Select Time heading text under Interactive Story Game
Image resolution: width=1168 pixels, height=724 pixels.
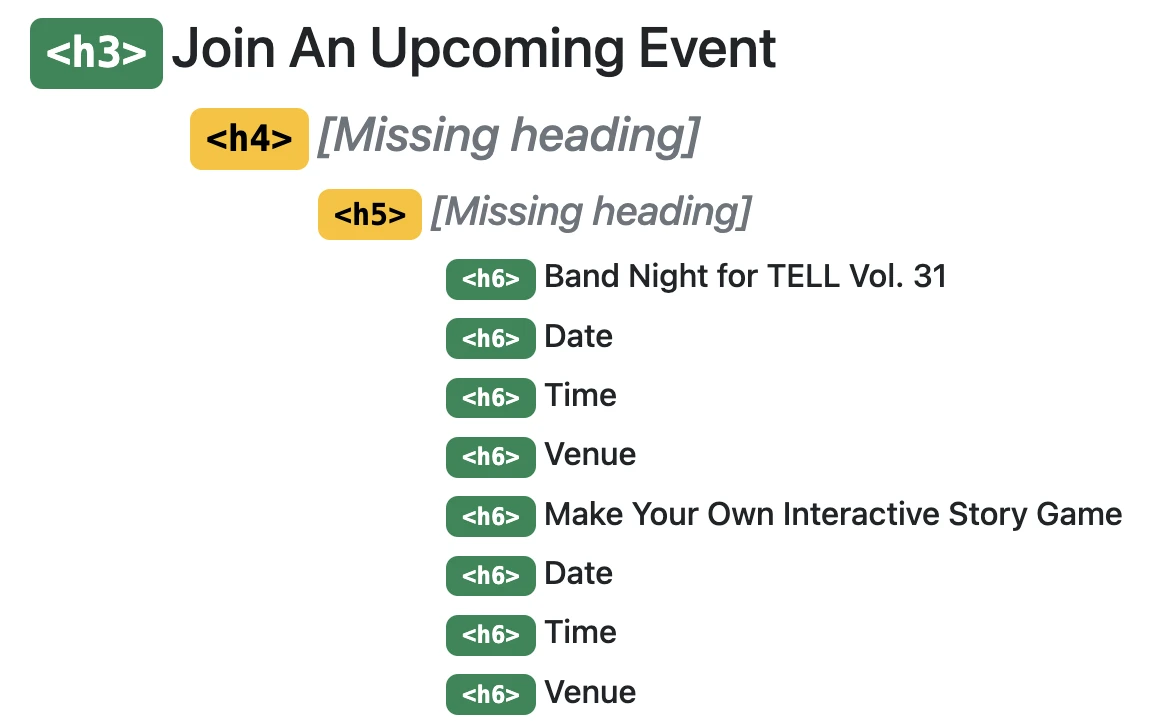point(580,633)
